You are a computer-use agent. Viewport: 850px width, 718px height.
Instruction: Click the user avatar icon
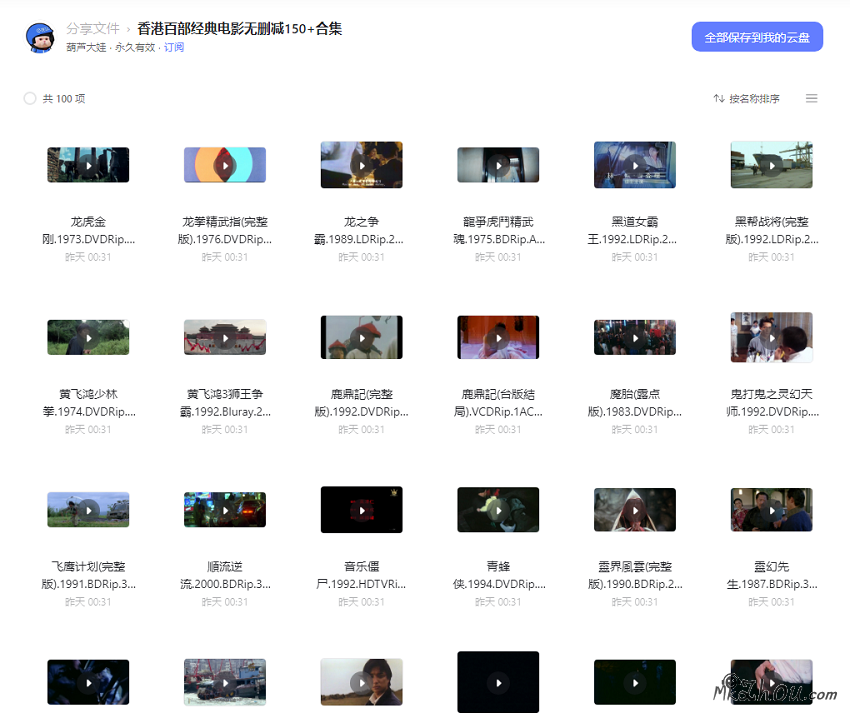click(38, 36)
